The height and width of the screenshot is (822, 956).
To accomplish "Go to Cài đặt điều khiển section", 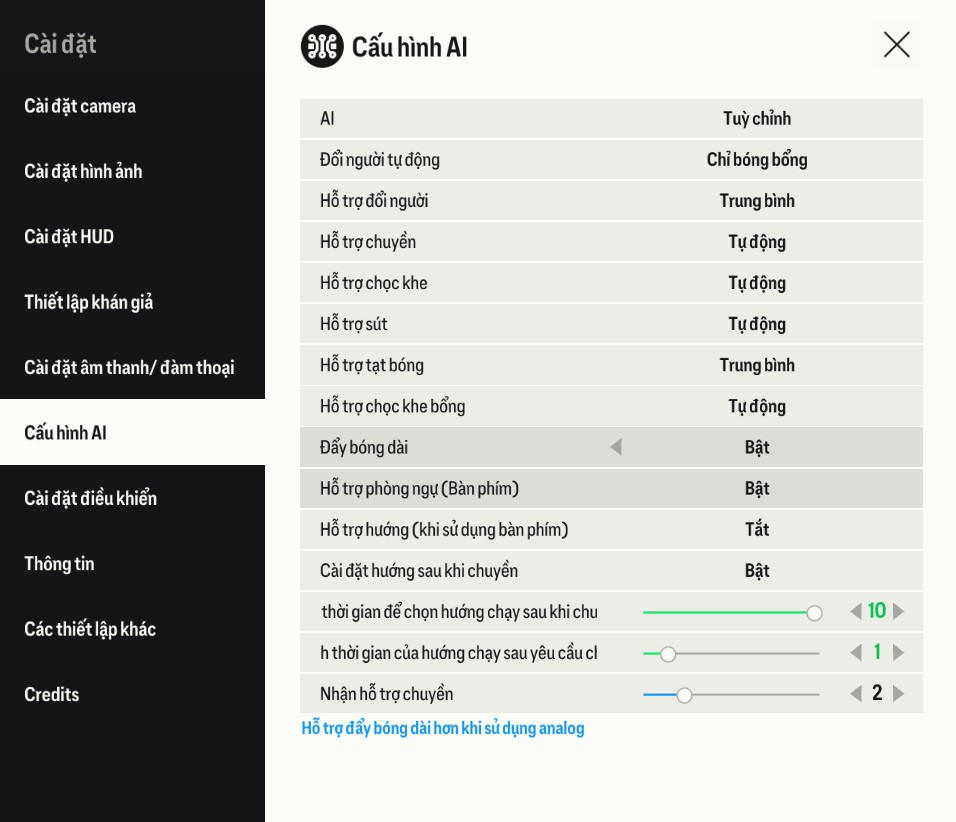I will click(x=91, y=498).
